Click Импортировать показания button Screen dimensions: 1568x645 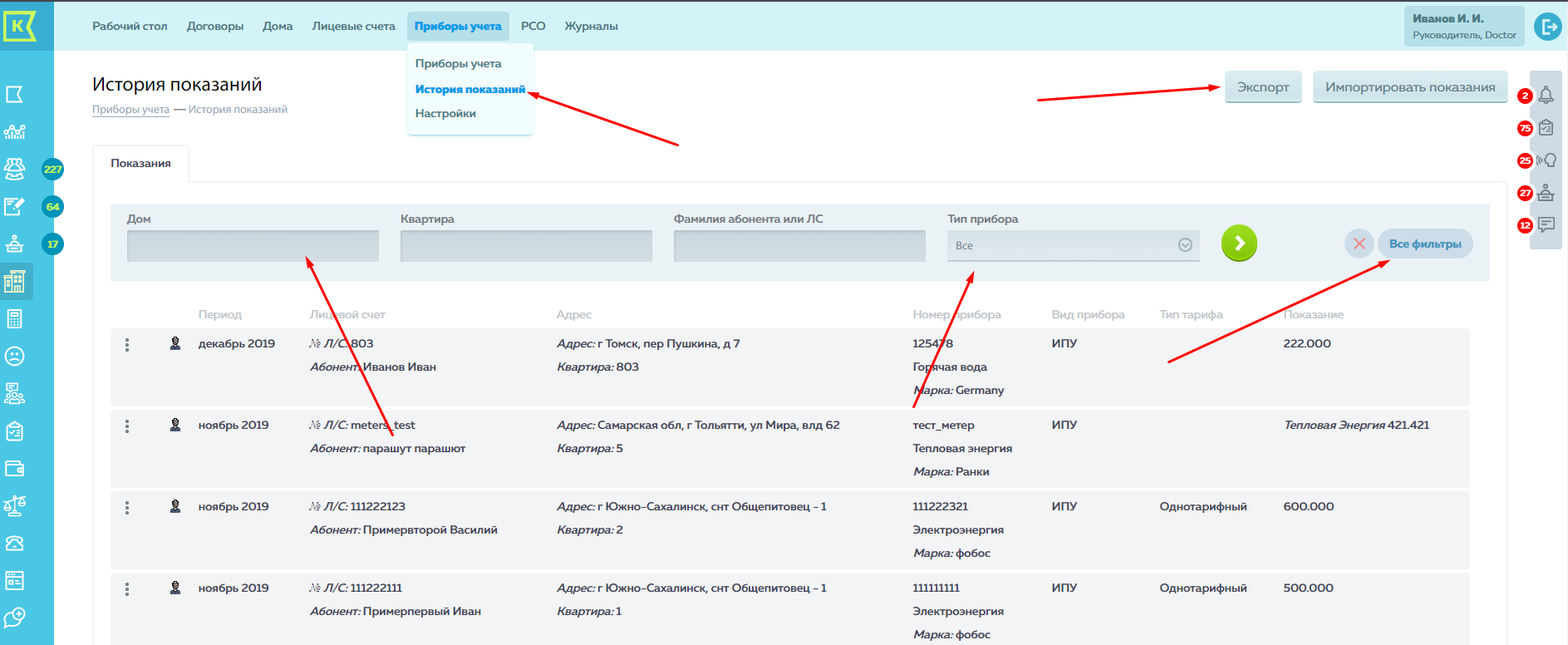[x=1410, y=87]
